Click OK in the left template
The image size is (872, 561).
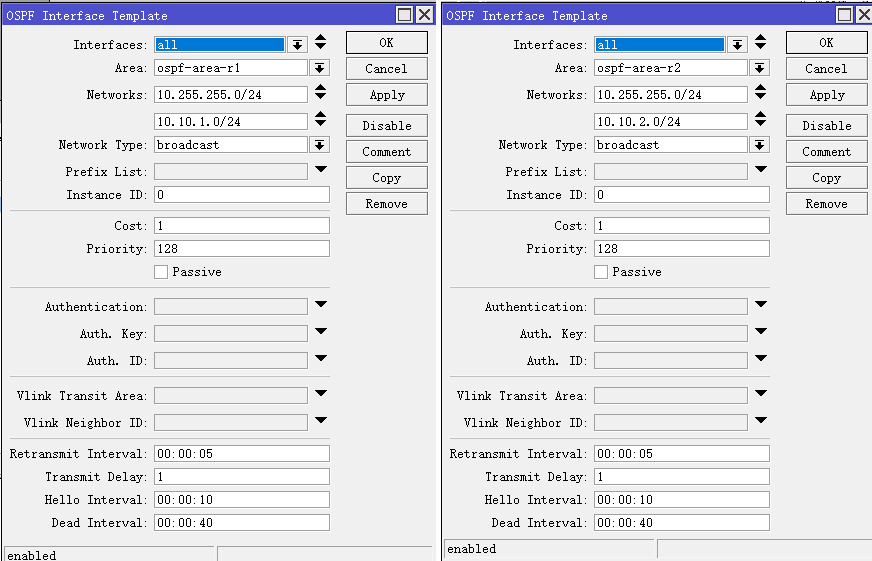pyautogui.click(x=386, y=43)
